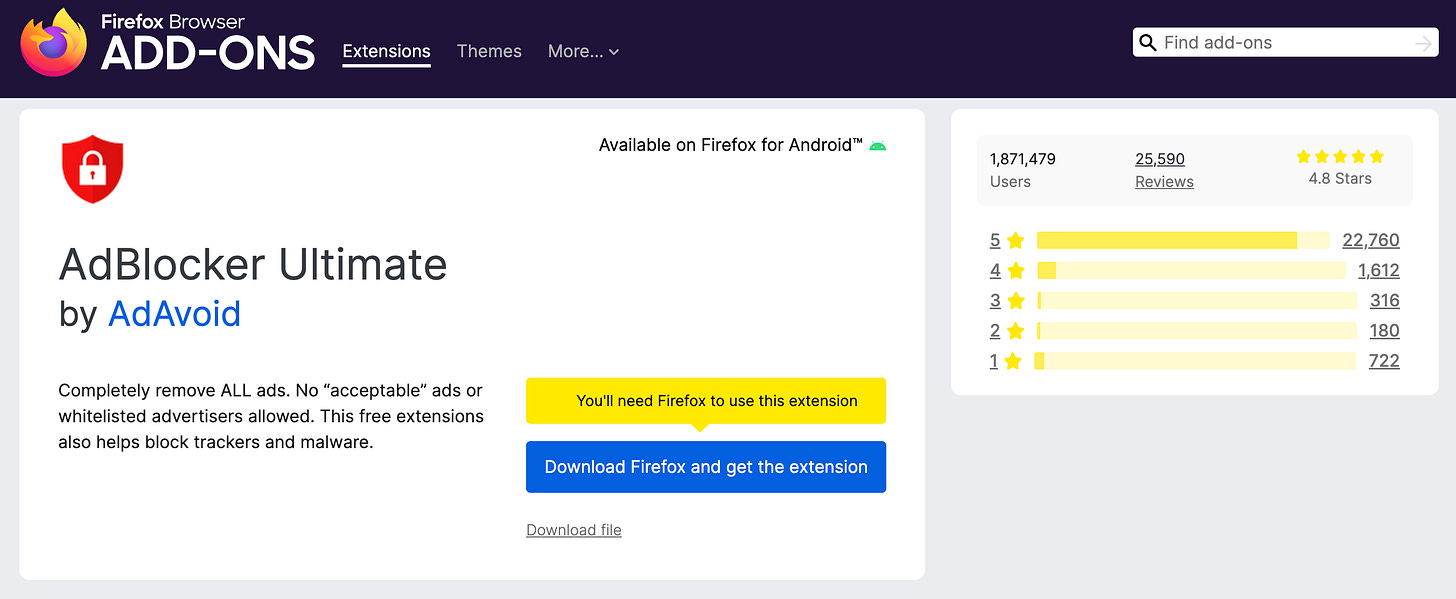Select the Extensions tab
Viewport: 1456px width, 599px height.
(386, 51)
